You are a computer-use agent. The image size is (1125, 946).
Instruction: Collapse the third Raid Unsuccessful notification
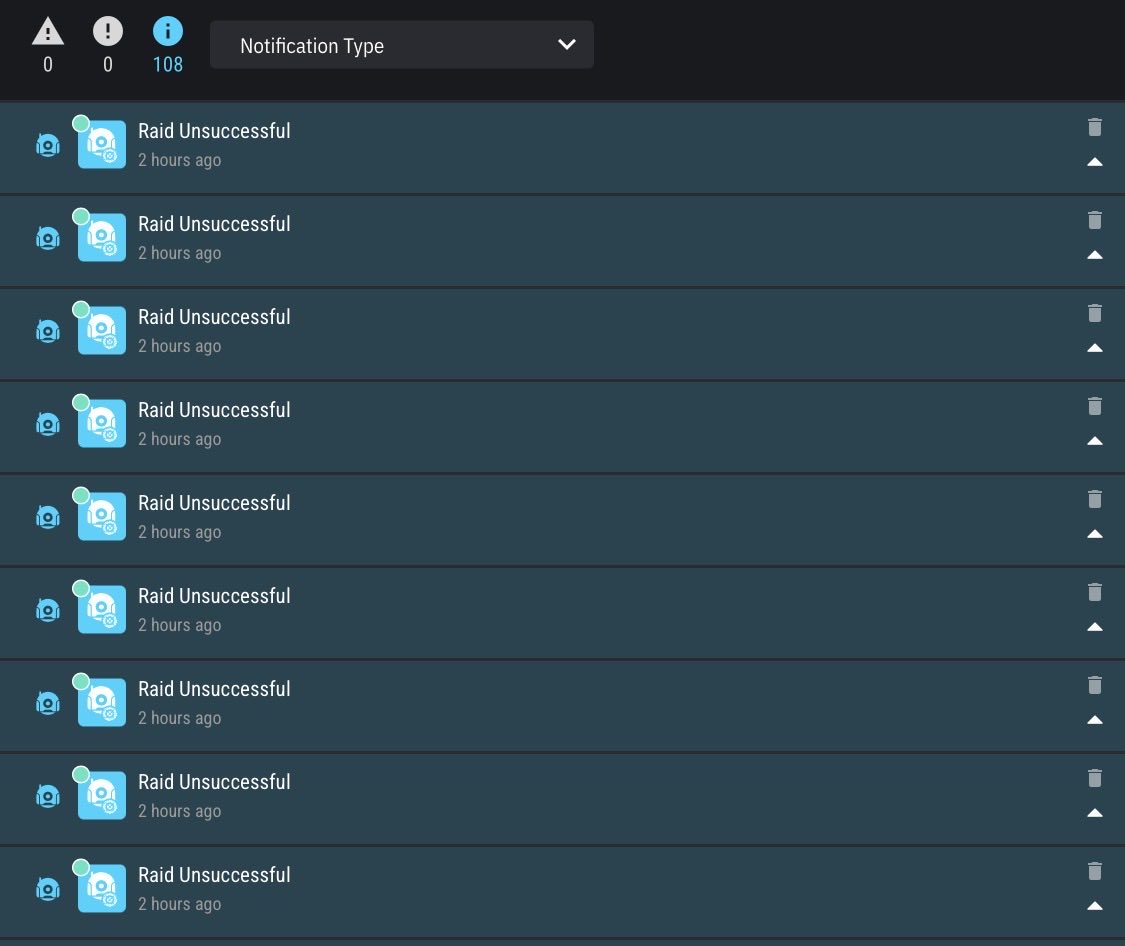point(1094,348)
